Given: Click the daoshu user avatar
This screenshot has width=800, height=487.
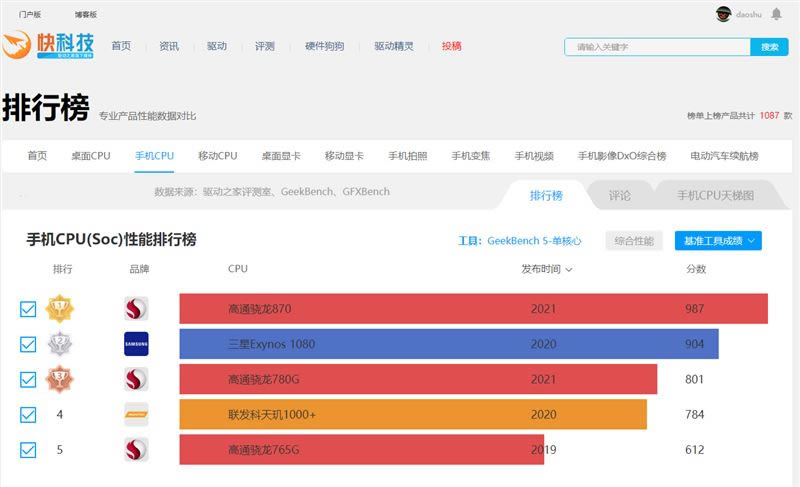Looking at the screenshot, I should pyautogui.click(x=724, y=14).
